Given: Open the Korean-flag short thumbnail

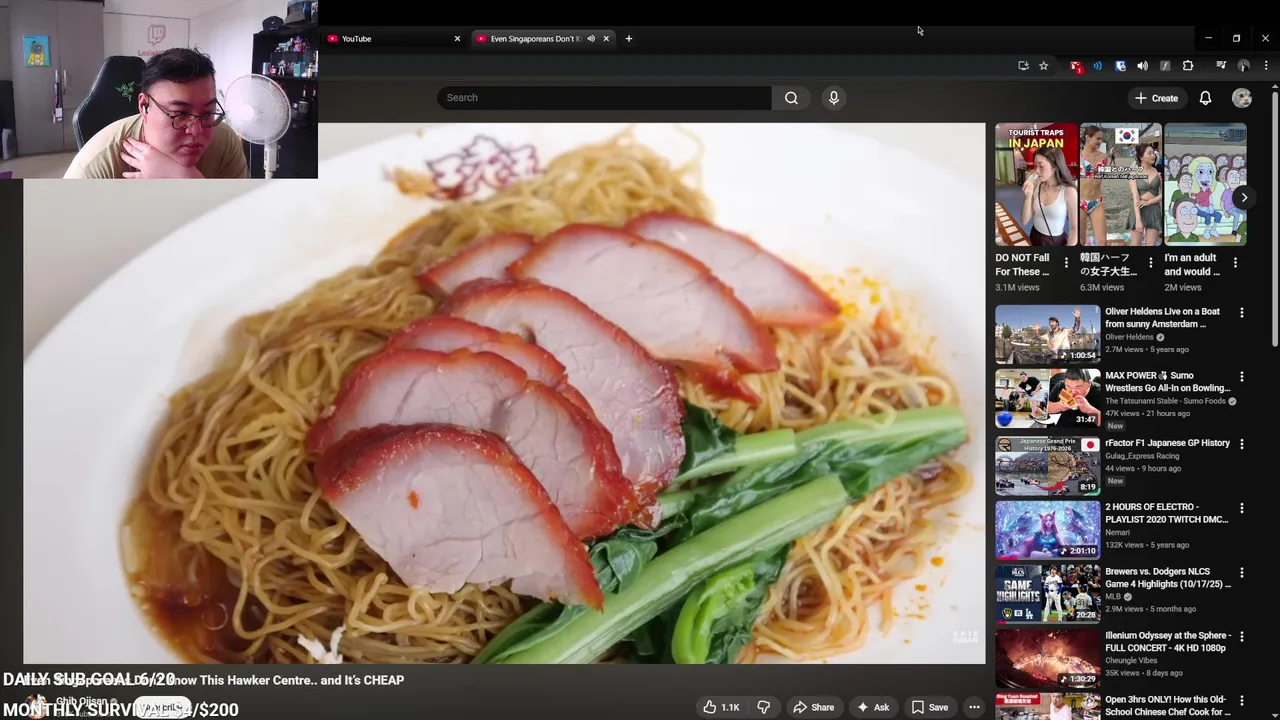Looking at the screenshot, I should pos(1121,184).
